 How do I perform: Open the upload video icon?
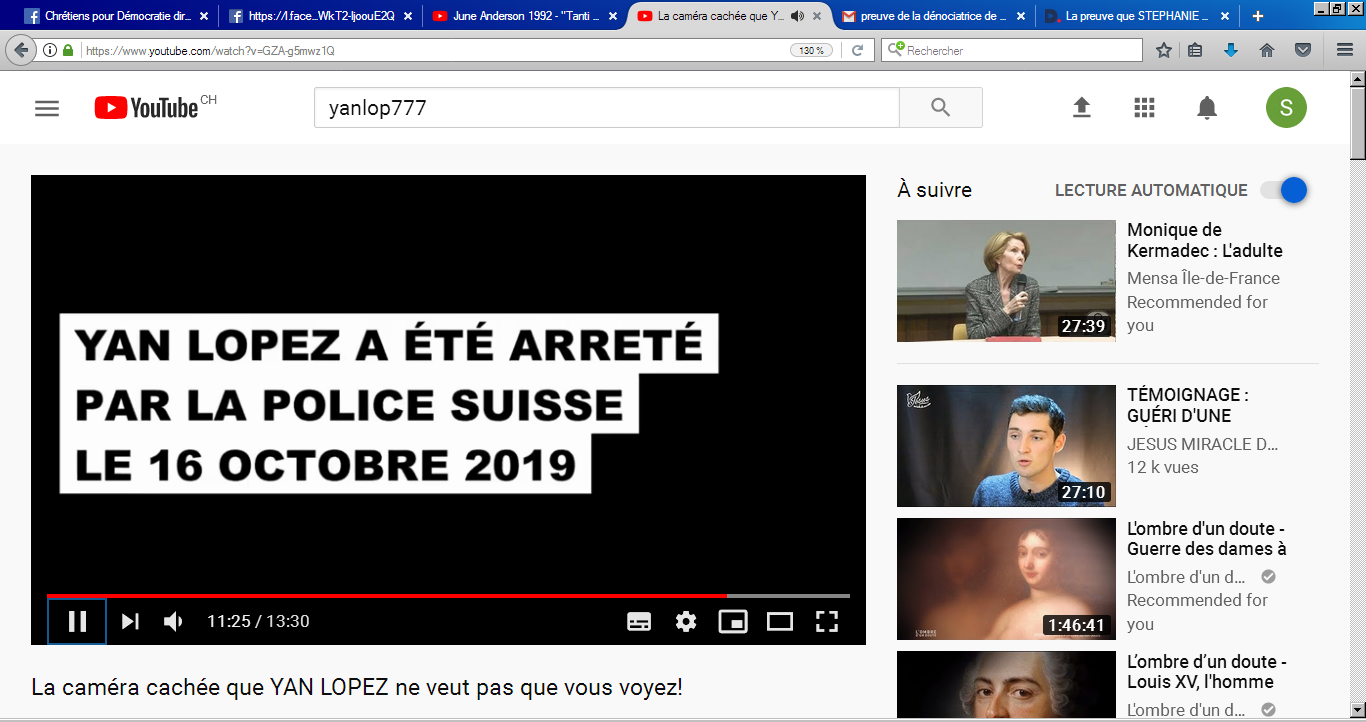(1081, 108)
